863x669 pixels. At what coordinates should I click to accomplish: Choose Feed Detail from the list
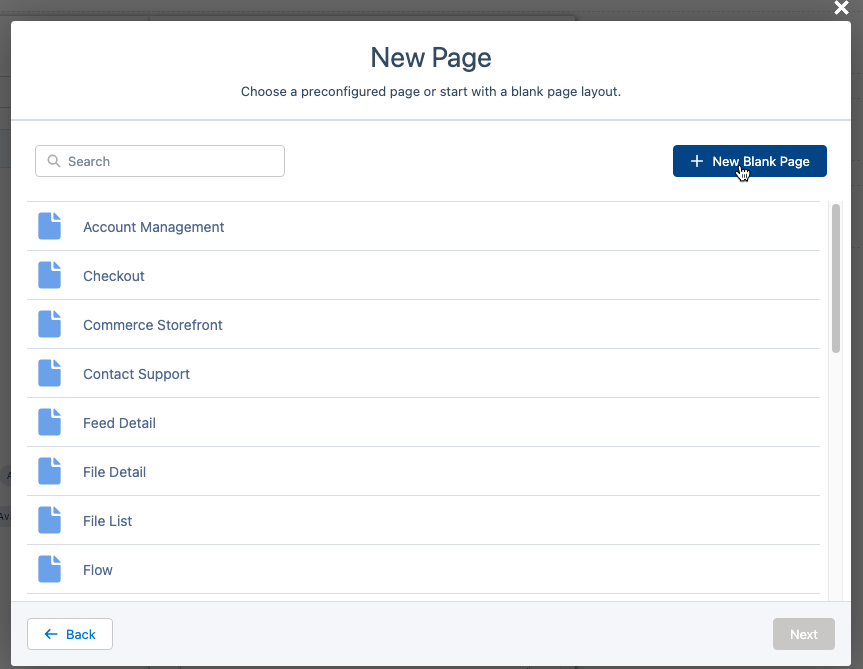coord(119,423)
